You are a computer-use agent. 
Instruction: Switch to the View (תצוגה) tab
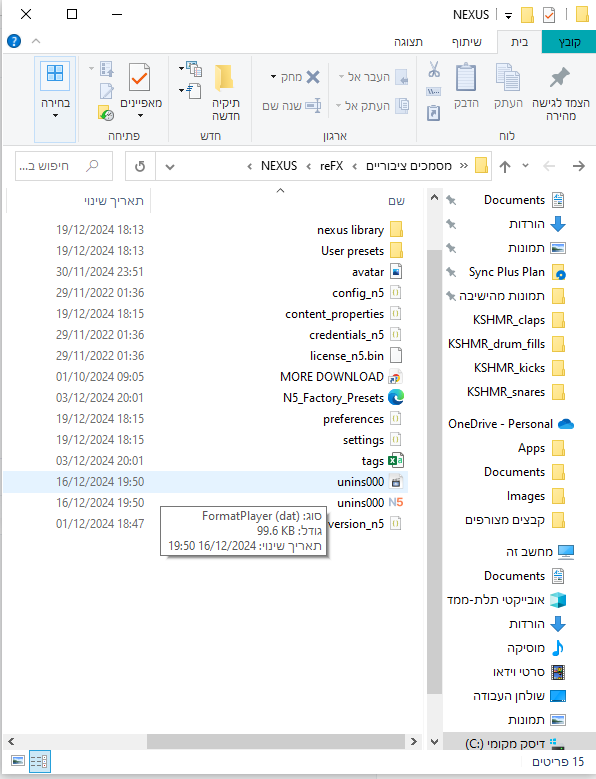pyautogui.click(x=408, y=42)
